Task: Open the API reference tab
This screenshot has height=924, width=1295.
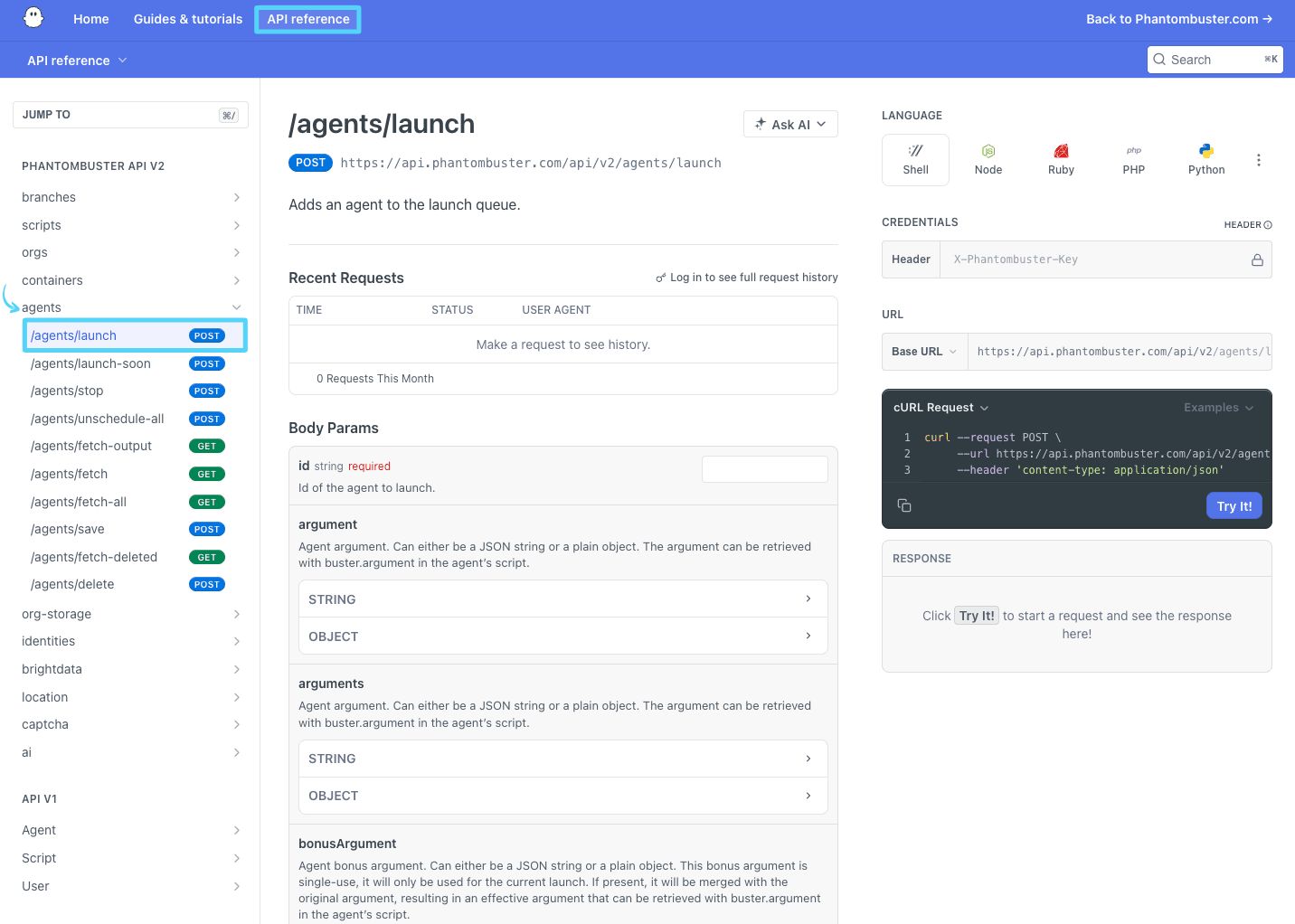Action: (x=308, y=19)
